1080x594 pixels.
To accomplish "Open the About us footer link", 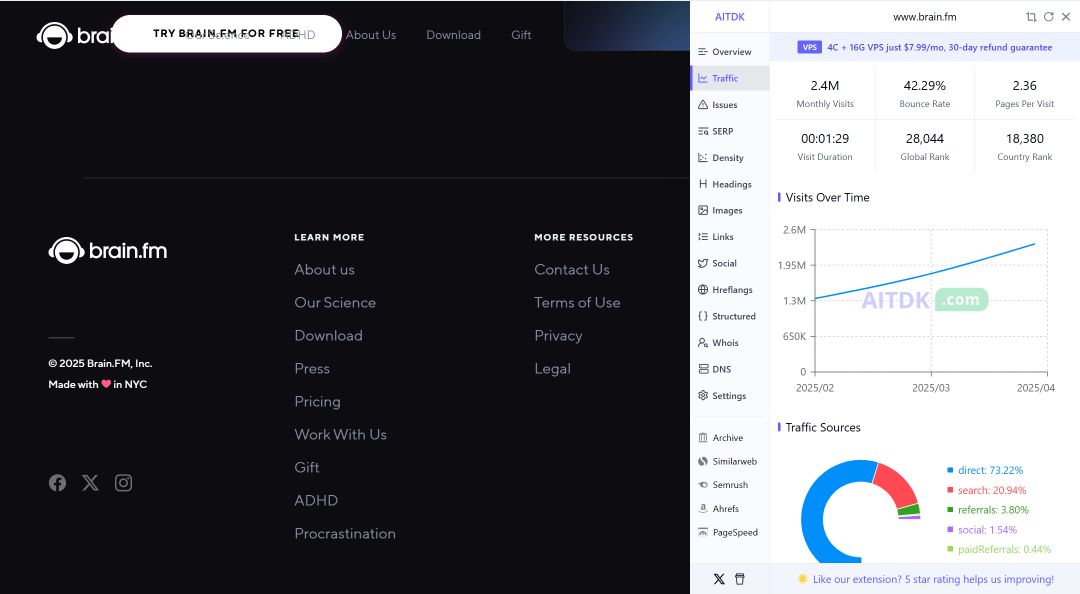I will (324, 269).
